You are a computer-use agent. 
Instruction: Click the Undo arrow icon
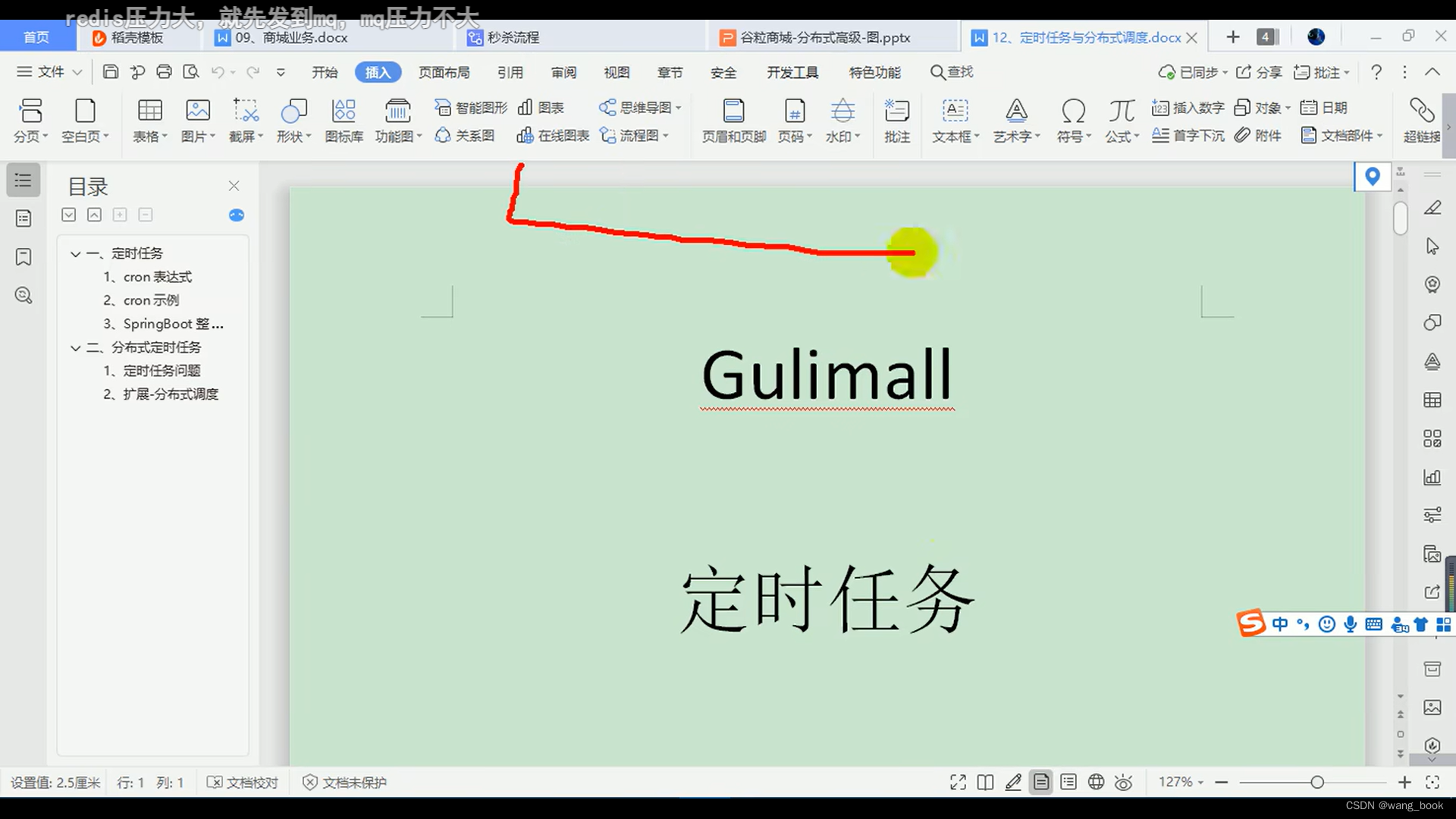[218, 72]
